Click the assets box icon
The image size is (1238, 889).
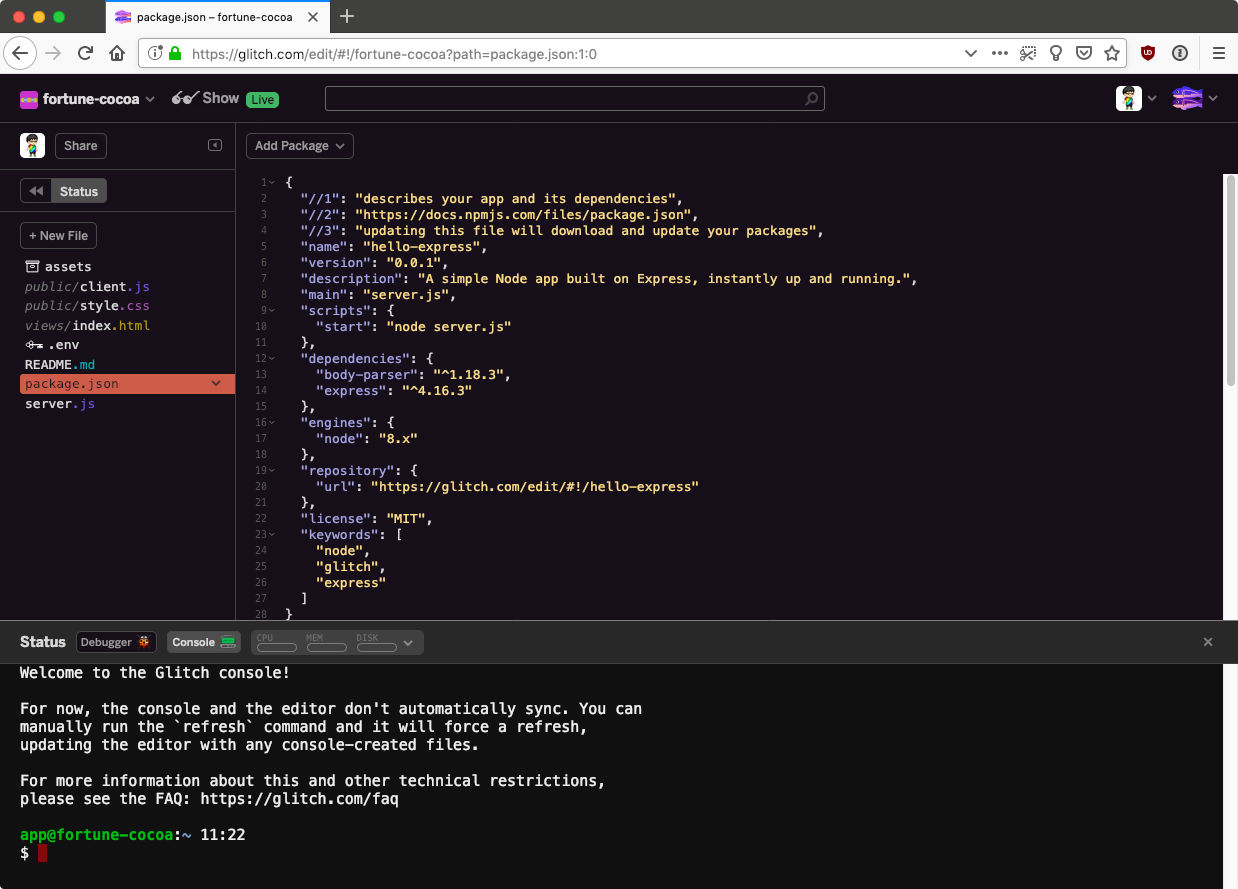pyautogui.click(x=32, y=266)
